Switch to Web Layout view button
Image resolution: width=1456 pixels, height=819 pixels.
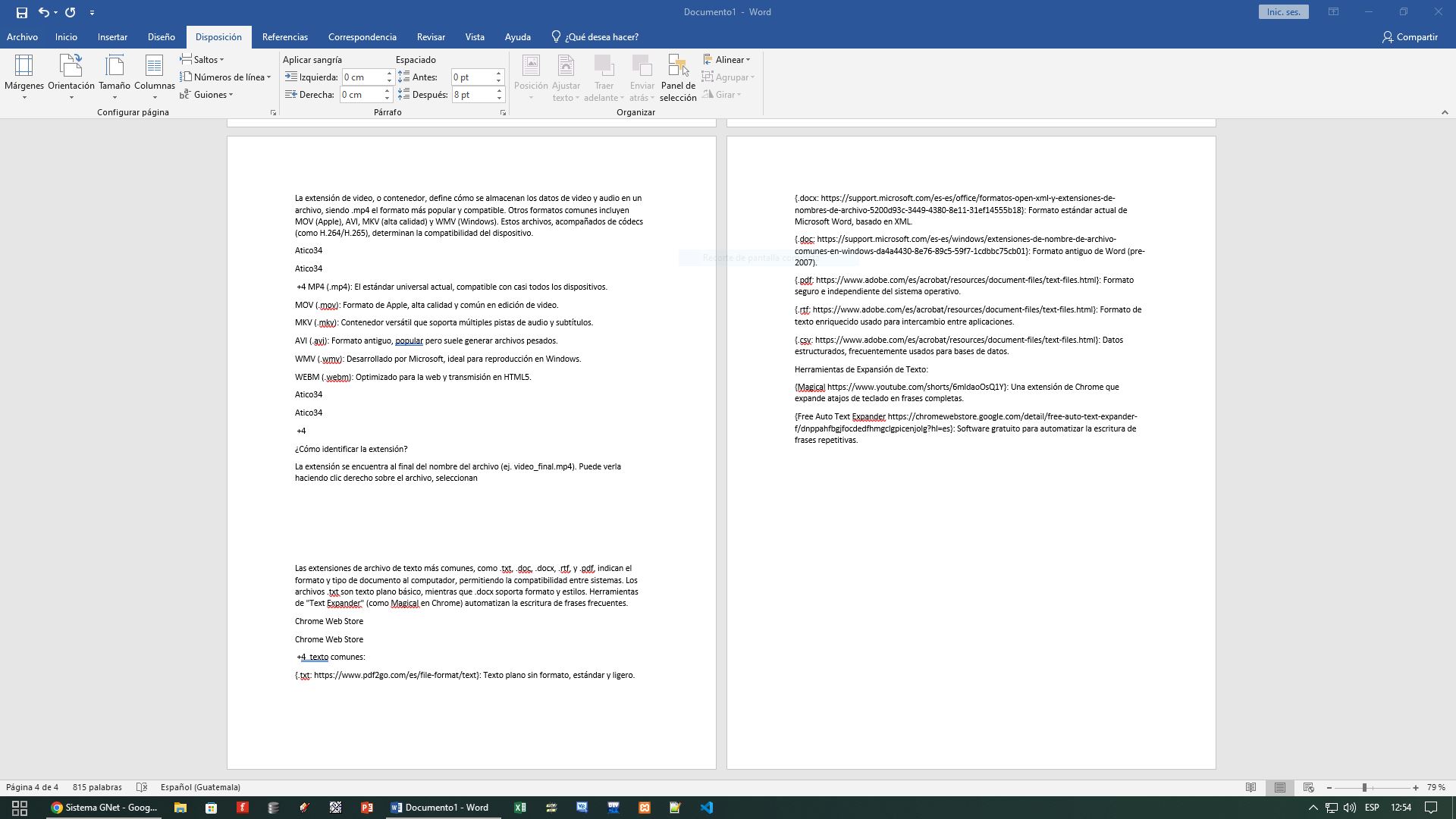click(x=1308, y=787)
